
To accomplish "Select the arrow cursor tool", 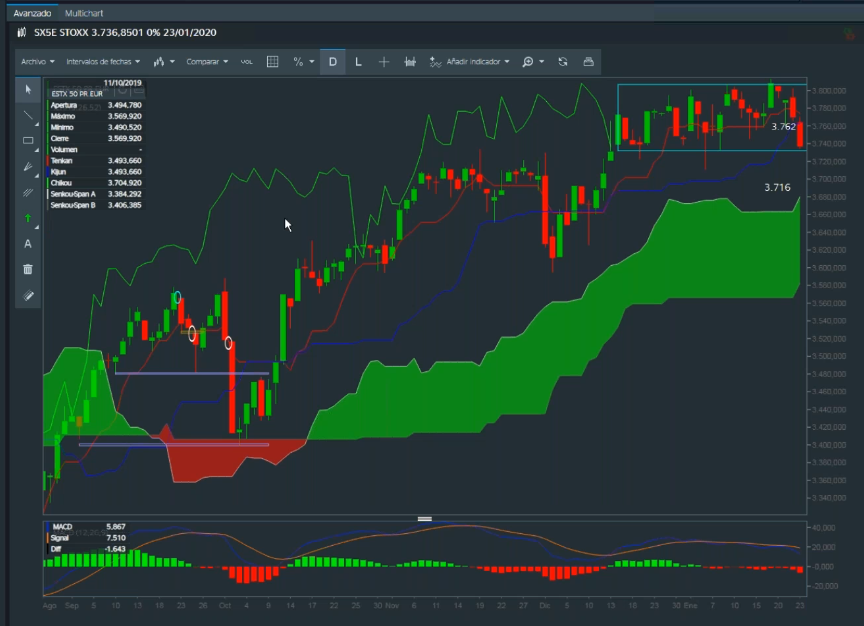I will point(28,90).
